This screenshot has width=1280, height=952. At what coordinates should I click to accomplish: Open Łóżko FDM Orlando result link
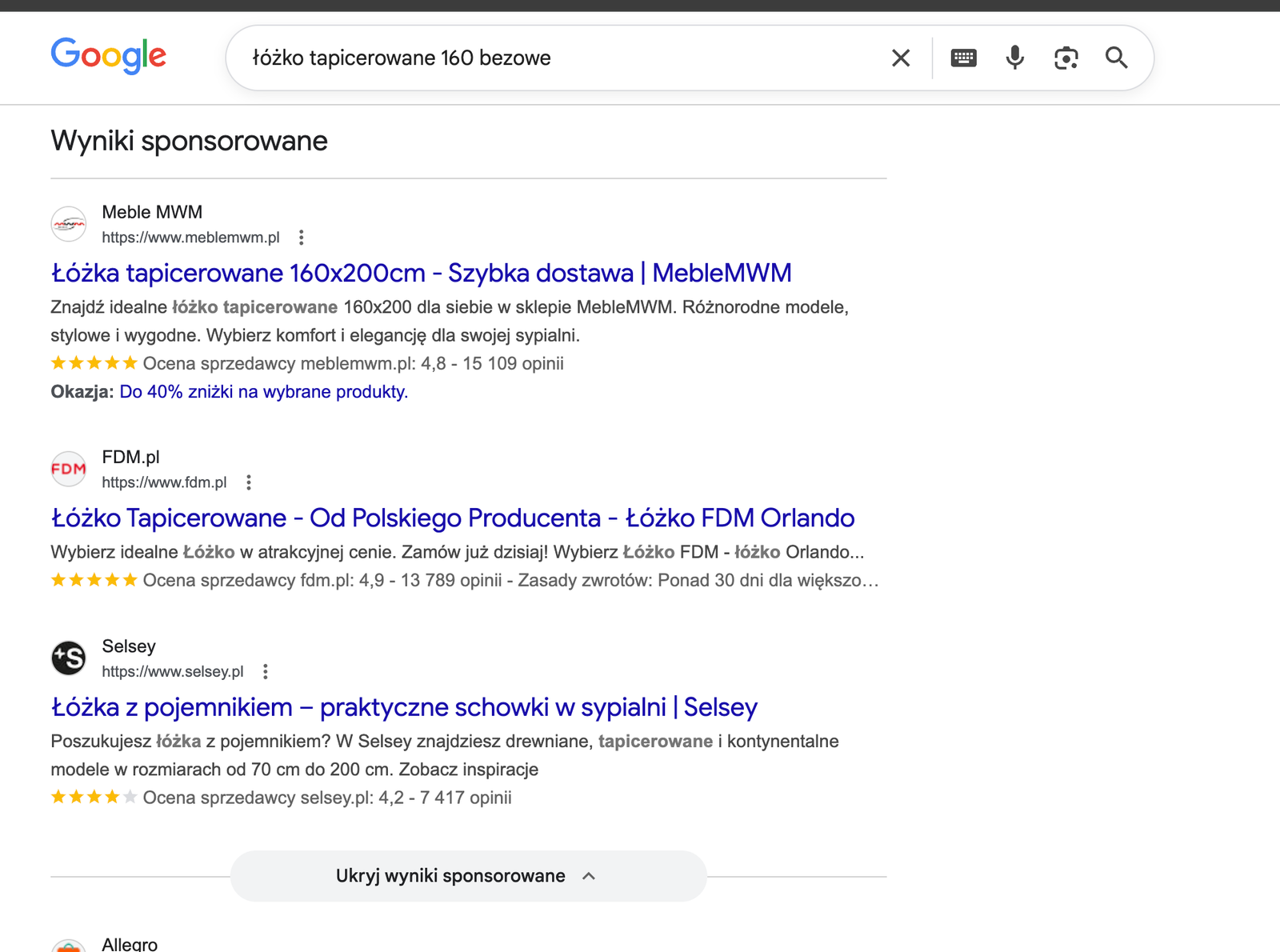click(453, 518)
